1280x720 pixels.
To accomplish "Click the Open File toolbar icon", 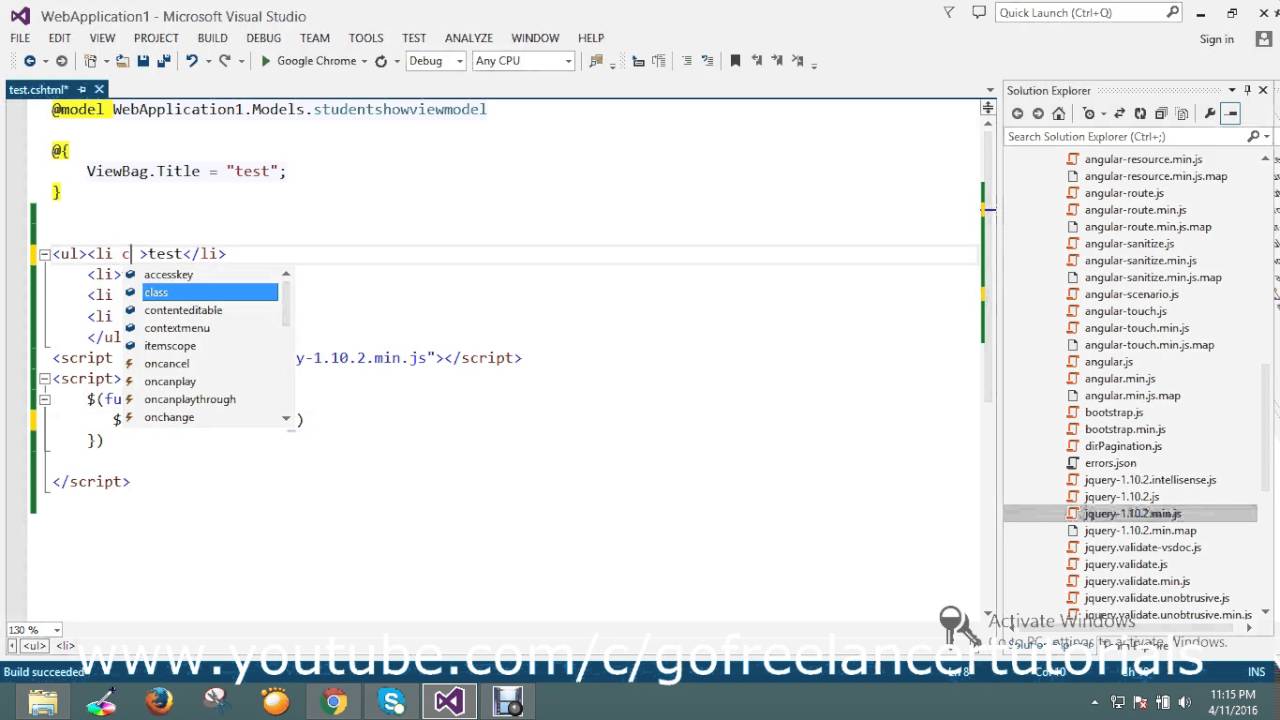I will [122, 61].
